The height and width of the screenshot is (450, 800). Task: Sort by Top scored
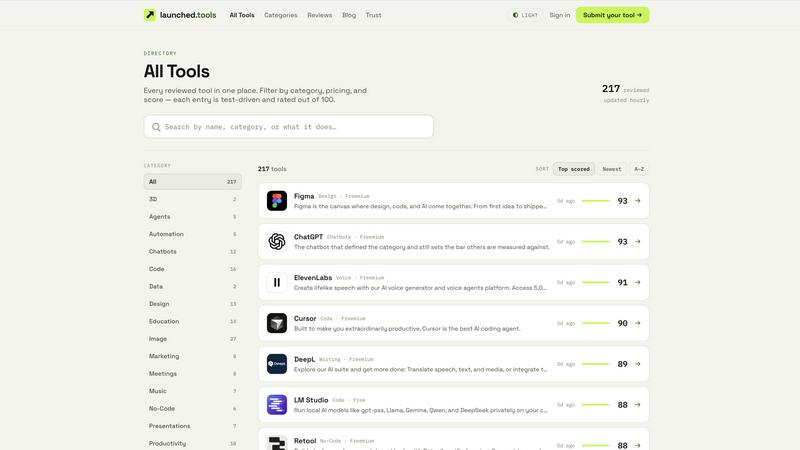573,169
